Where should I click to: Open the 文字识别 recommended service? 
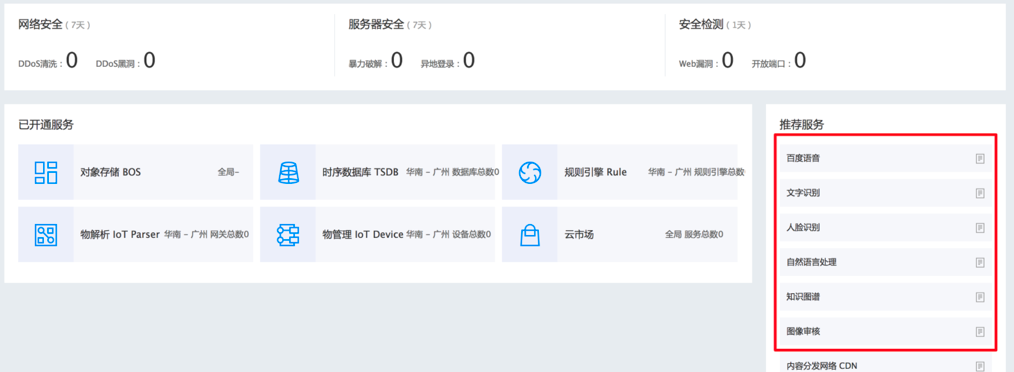[x=885, y=193]
